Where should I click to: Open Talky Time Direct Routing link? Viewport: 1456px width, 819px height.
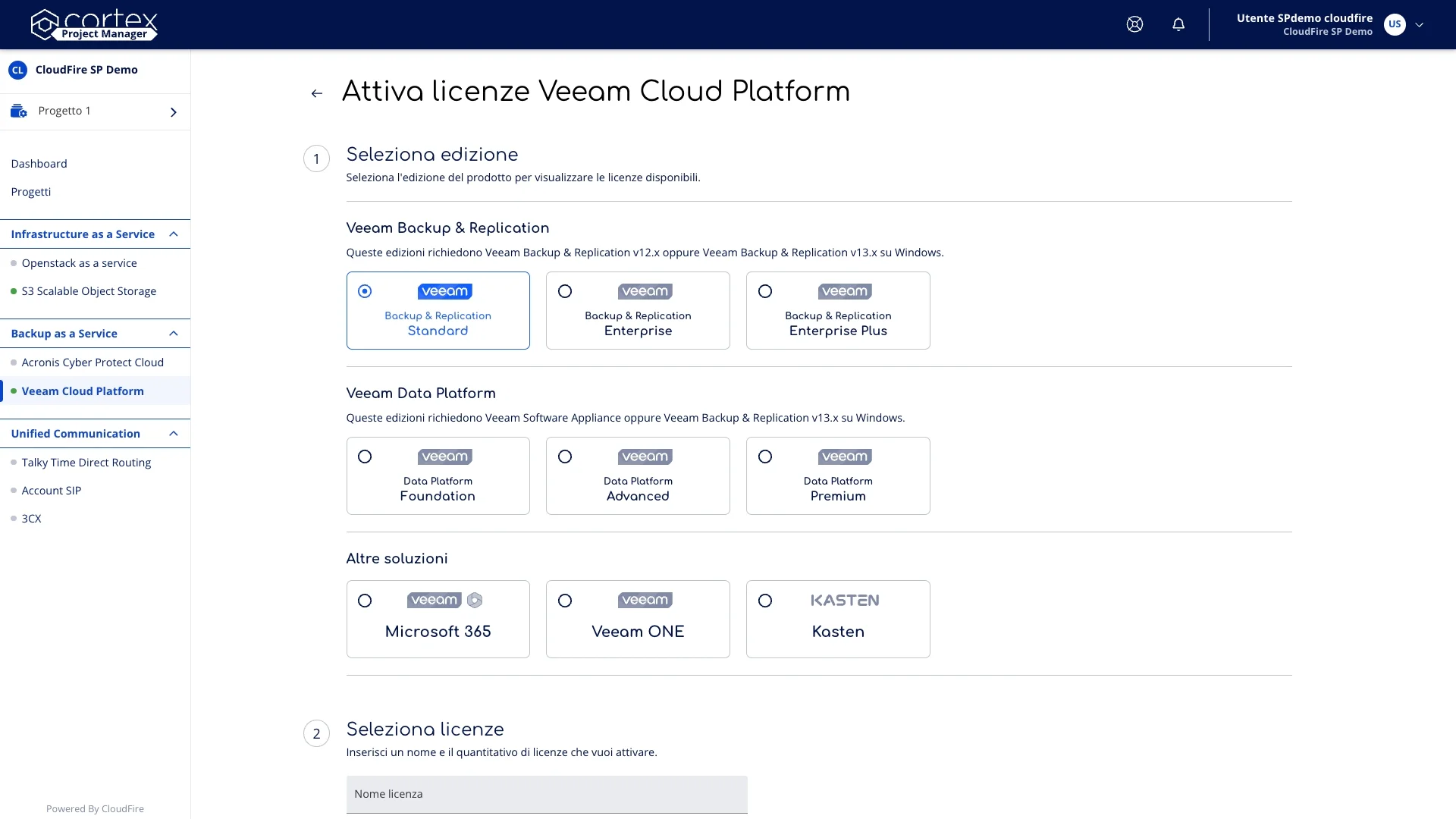86,463
